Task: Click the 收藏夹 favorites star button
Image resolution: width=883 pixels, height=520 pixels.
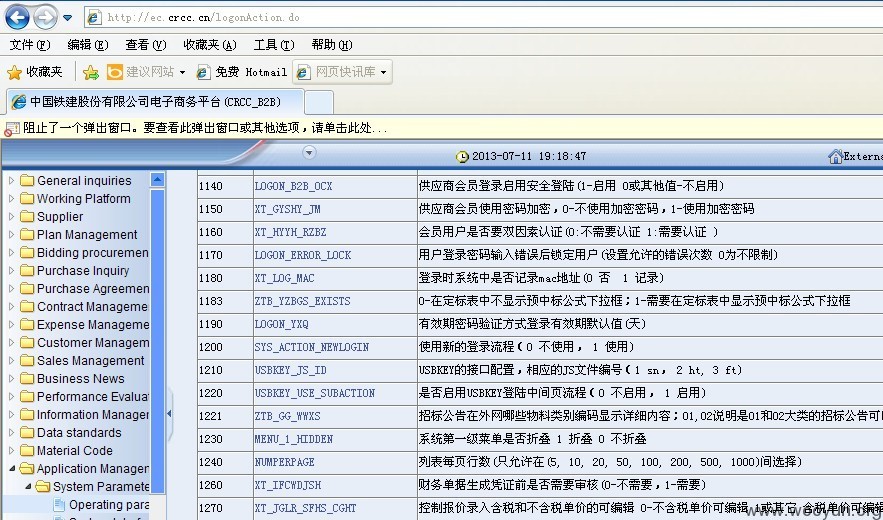Action: (x=35, y=72)
